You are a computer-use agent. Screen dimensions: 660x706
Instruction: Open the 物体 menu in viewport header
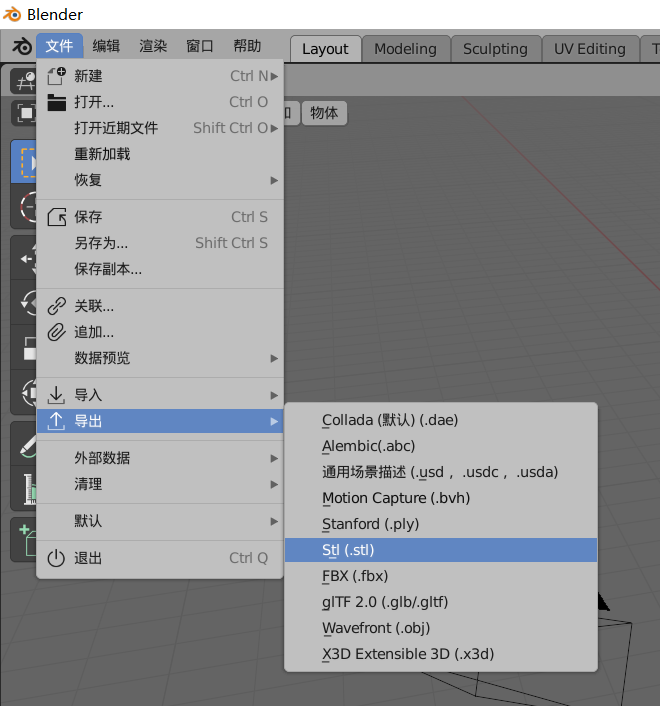[x=324, y=113]
